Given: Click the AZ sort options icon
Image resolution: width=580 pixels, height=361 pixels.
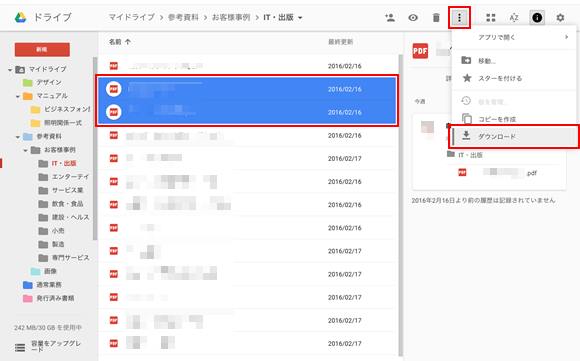Looking at the screenshot, I should click(x=514, y=17).
